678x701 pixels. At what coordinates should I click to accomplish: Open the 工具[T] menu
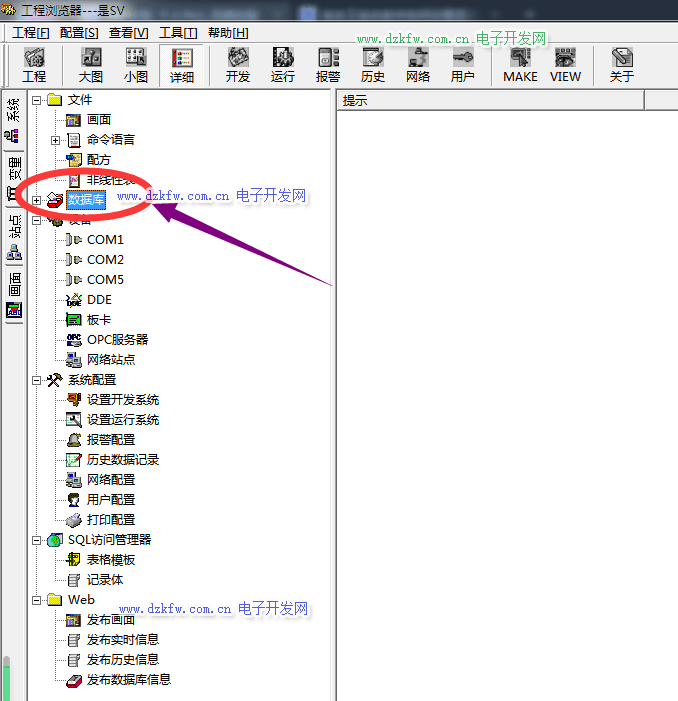point(178,32)
